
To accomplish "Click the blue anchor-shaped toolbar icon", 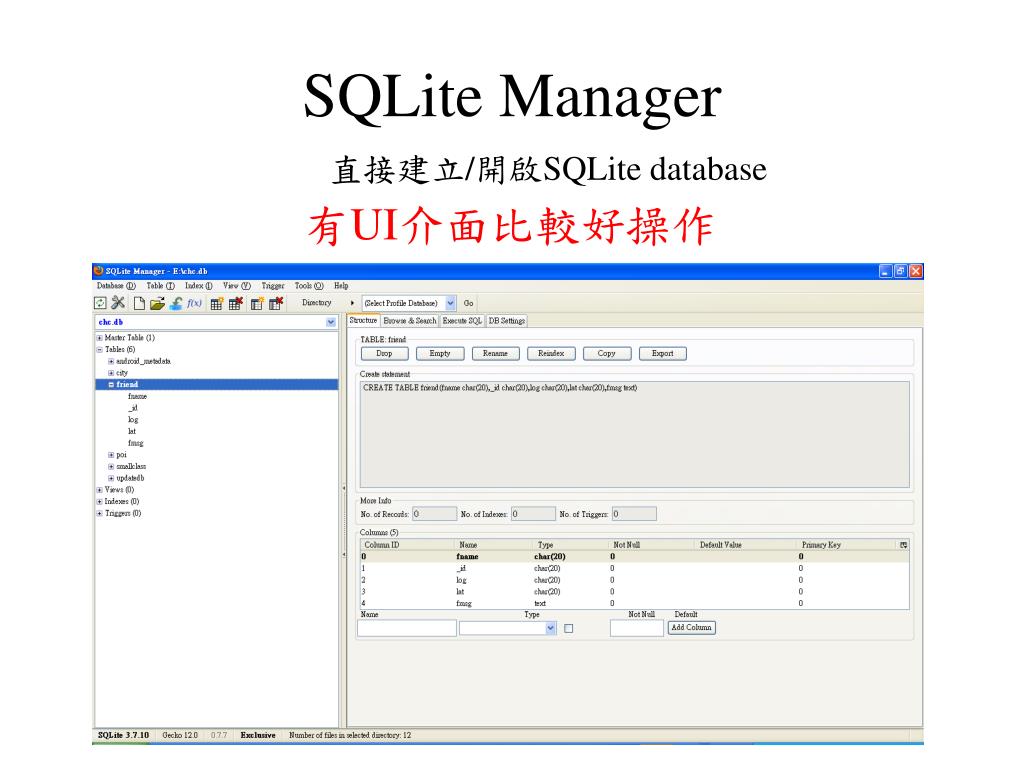I will pyautogui.click(x=176, y=304).
